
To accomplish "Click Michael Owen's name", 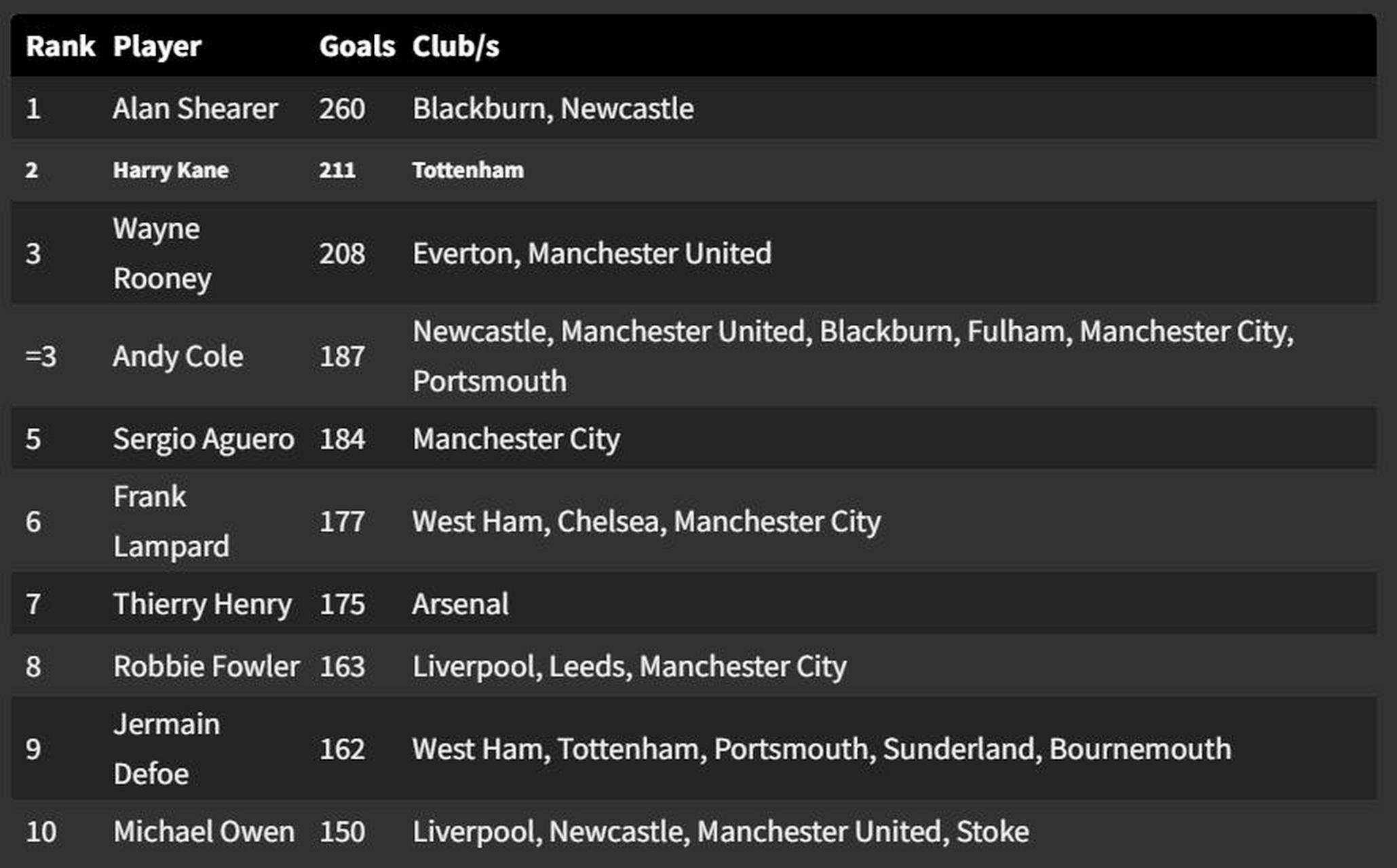I will (x=204, y=831).
